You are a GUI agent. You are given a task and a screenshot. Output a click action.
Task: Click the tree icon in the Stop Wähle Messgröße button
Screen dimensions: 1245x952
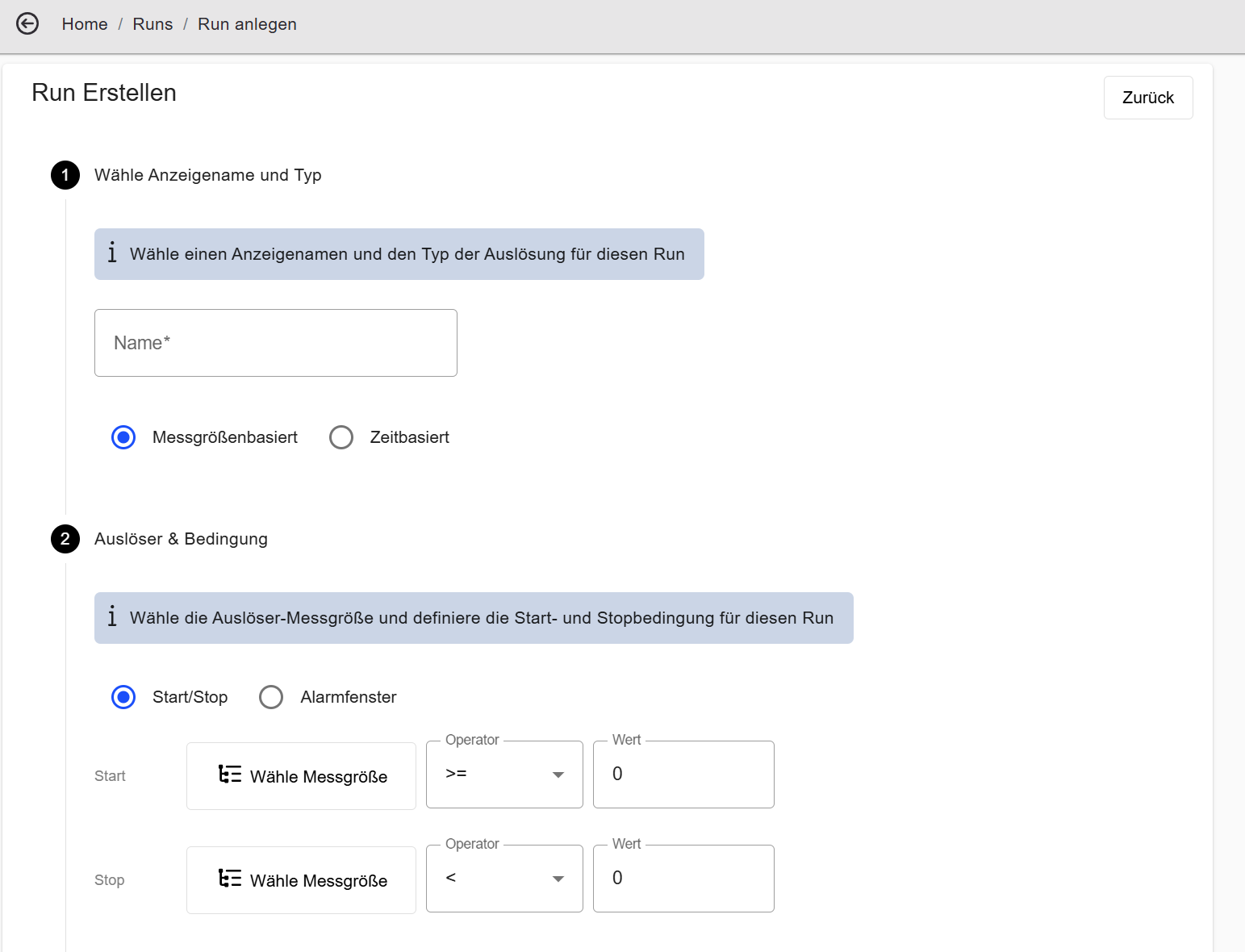(x=230, y=879)
